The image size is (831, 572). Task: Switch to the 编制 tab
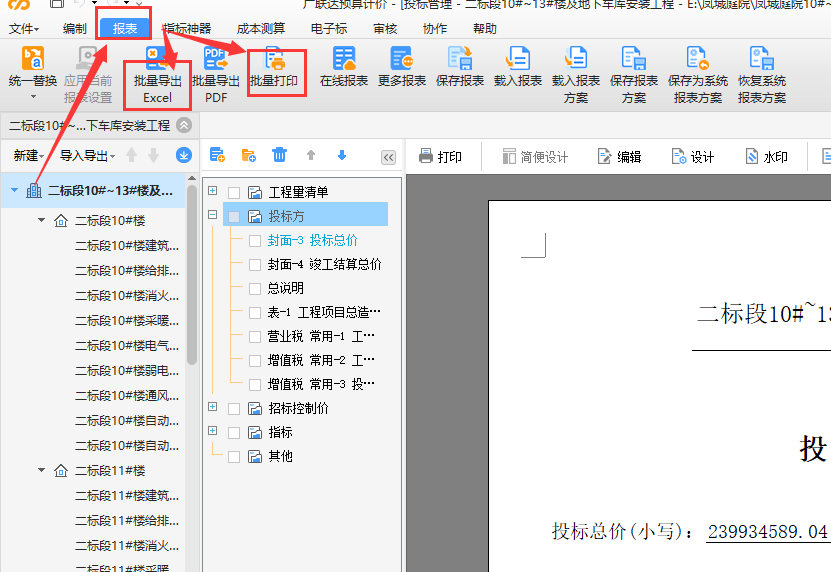[74, 29]
